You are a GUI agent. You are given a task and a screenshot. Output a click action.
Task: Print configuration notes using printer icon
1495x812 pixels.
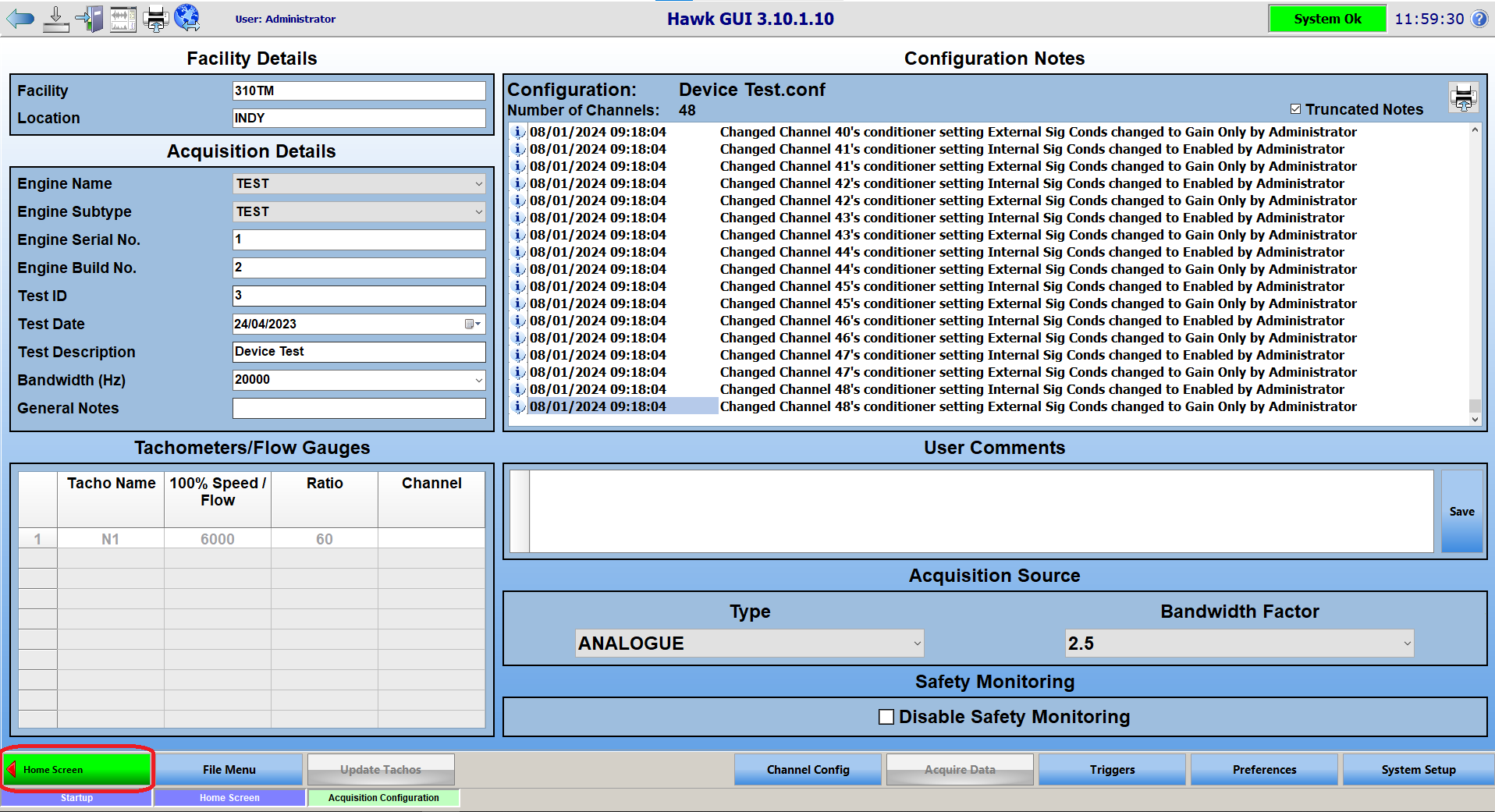1463,98
